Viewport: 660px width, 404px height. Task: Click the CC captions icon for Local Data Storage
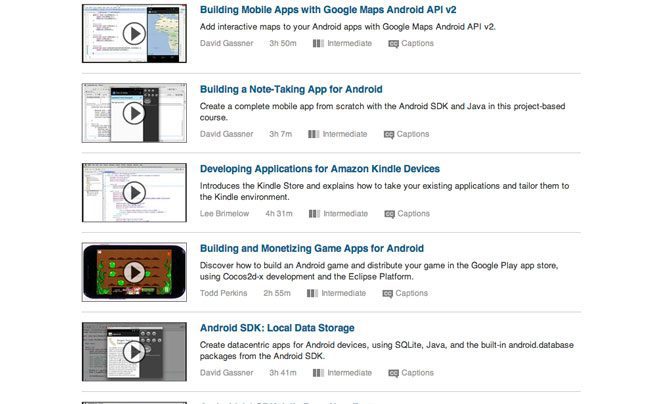coord(393,373)
